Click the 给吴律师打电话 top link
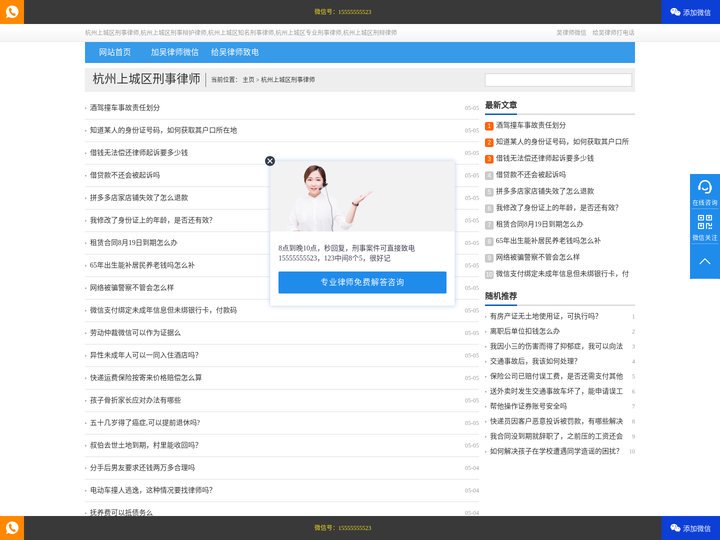The width and height of the screenshot is (720, 540). tap(613, 33)
